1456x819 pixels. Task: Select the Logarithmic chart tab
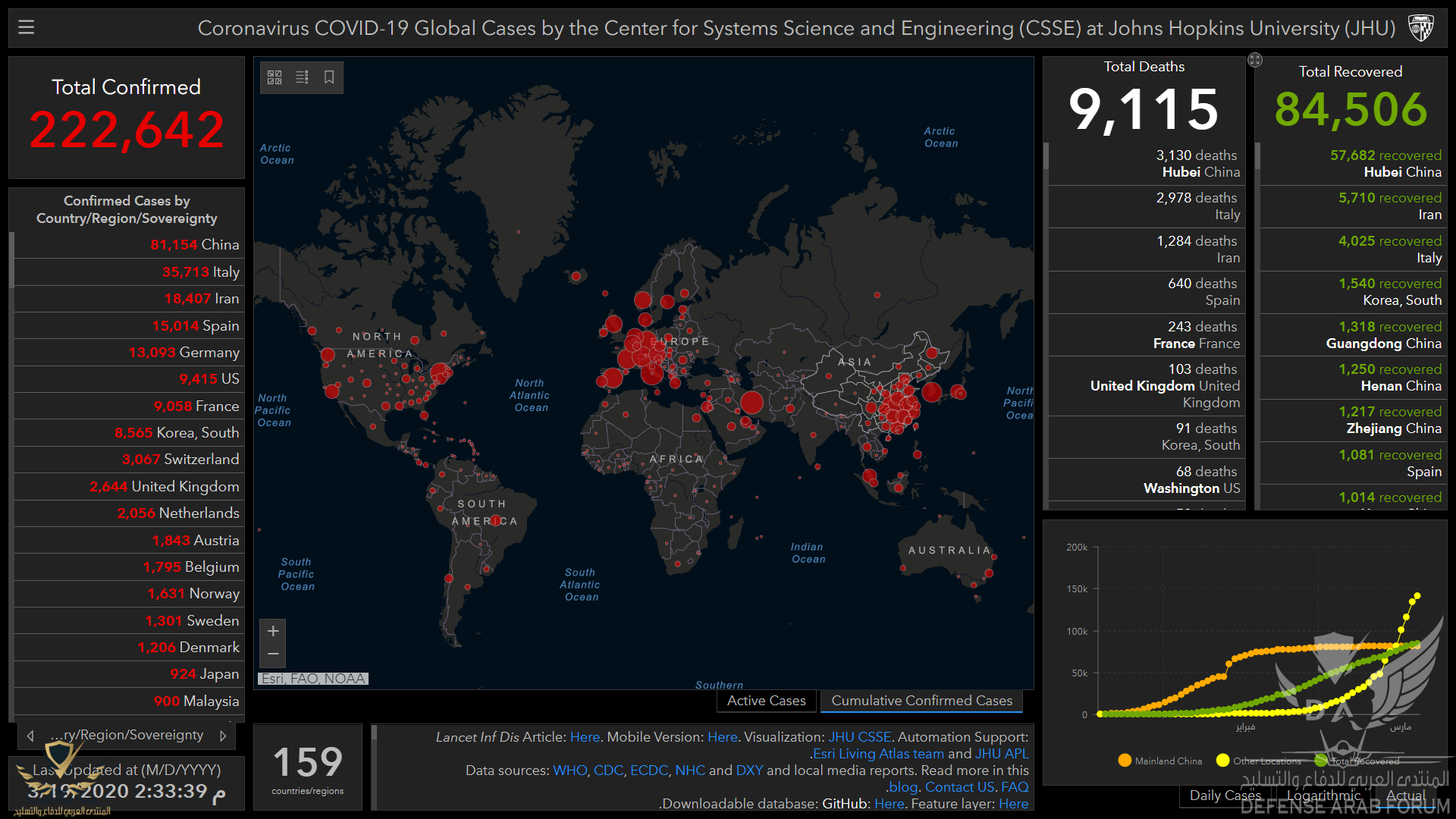tap(1323, 795)
